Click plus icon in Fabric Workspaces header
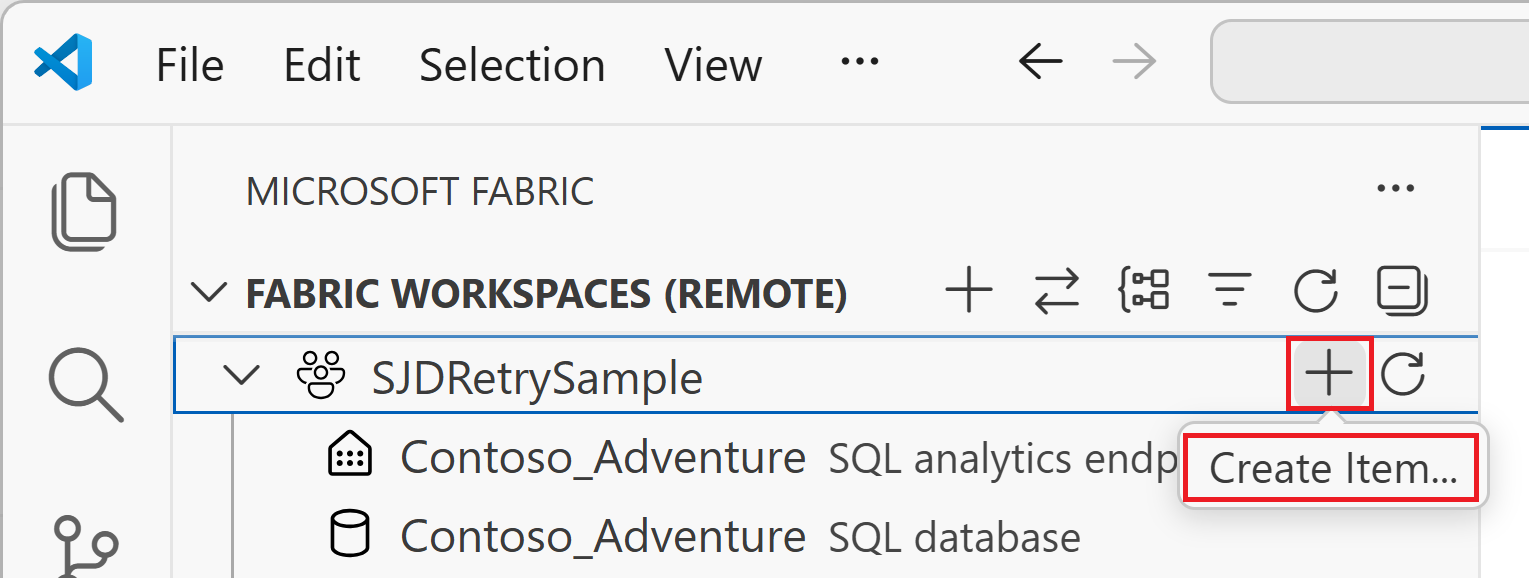 pos(968,292)
